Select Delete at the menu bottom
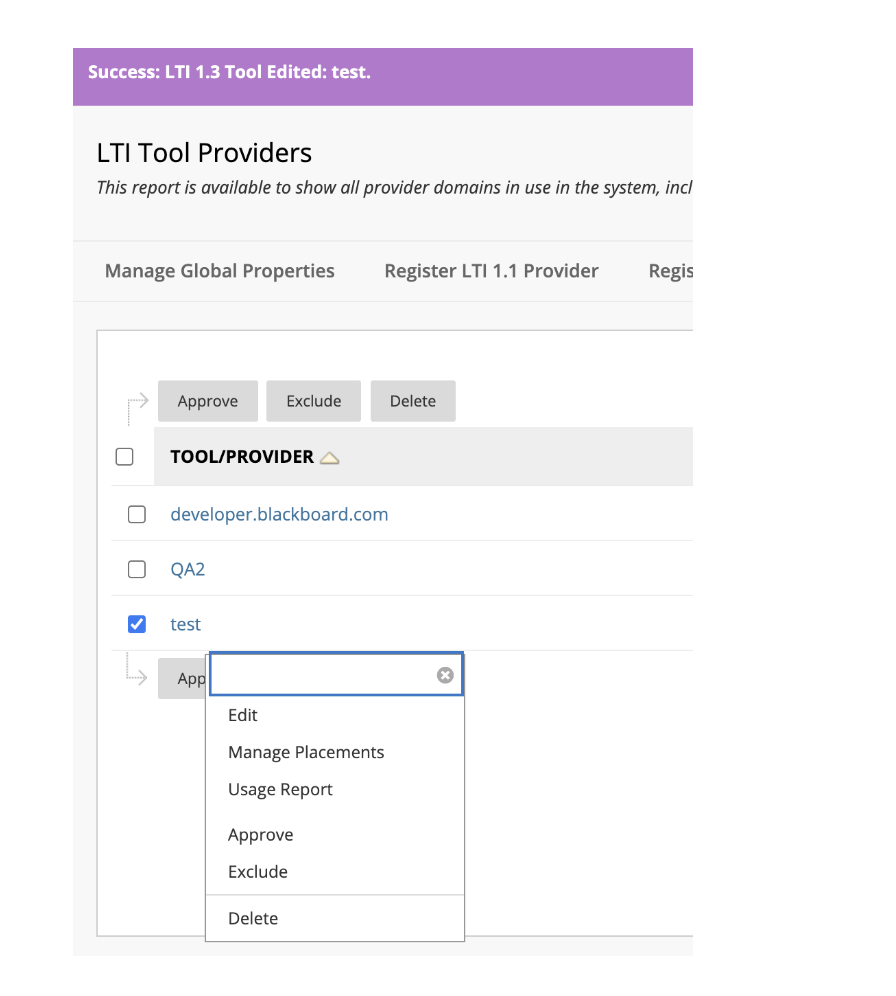The image size is (896, 996). [x=253, y=919]
